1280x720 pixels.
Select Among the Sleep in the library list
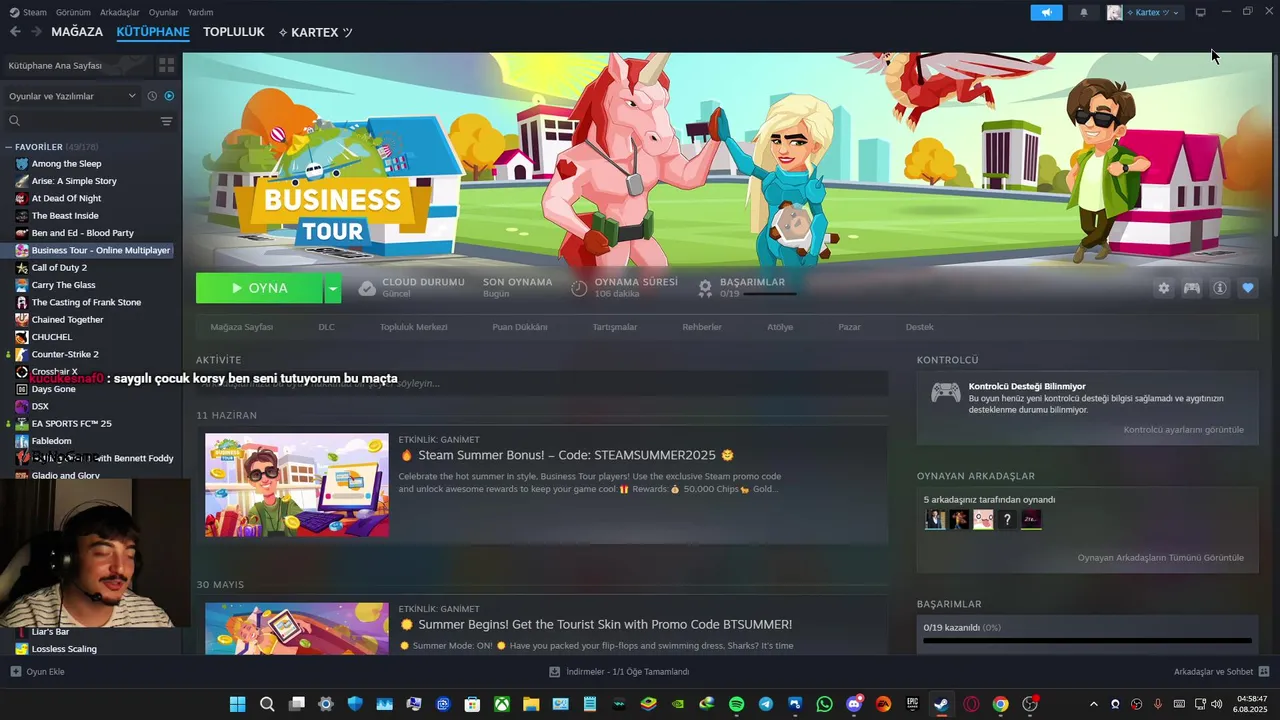(66, 164)
